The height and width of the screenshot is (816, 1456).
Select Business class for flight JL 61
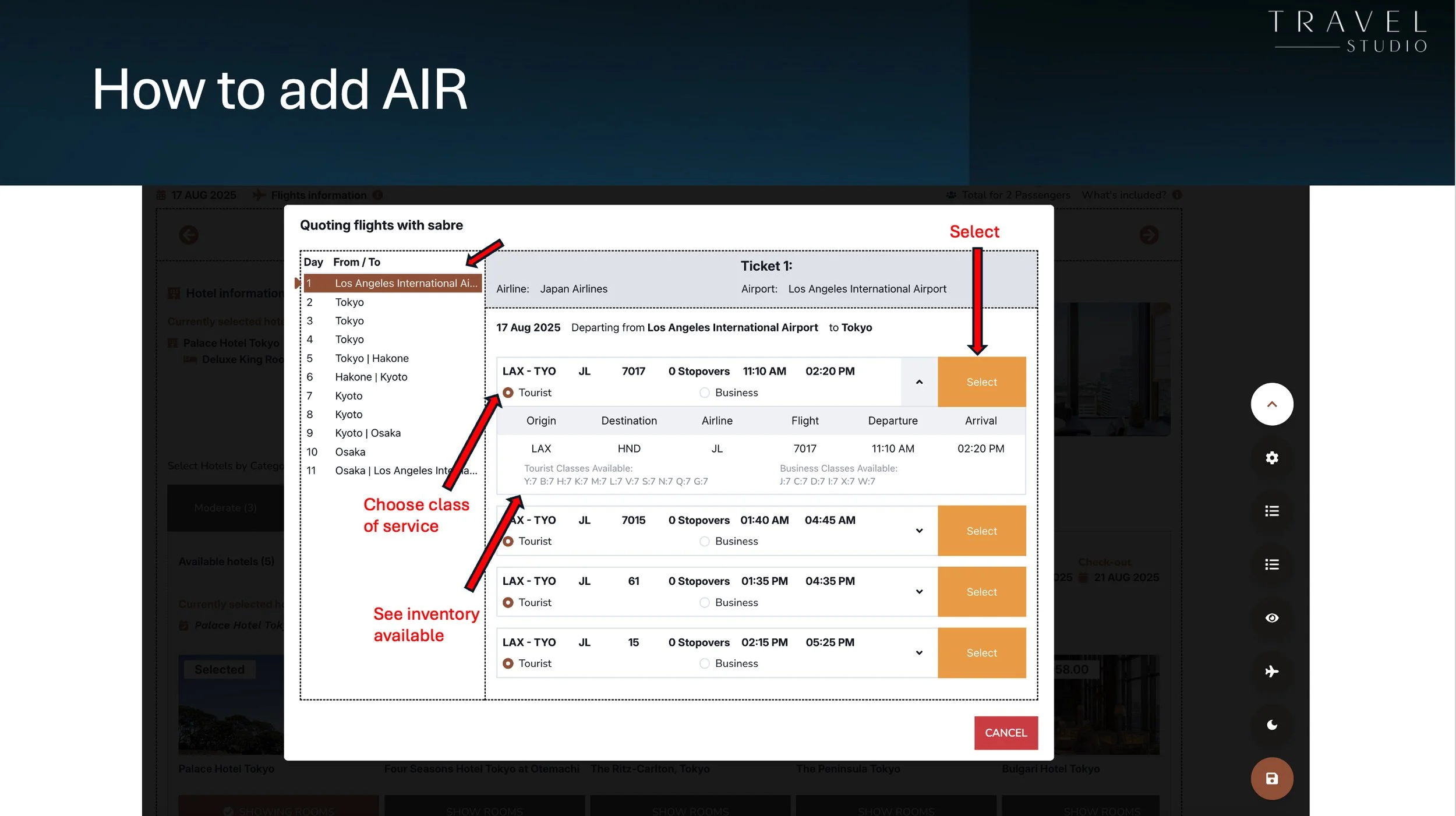coord(705,603)
